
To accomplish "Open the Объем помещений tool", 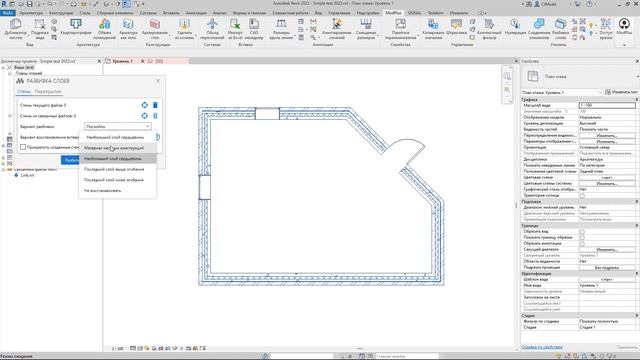I will 104,29.
